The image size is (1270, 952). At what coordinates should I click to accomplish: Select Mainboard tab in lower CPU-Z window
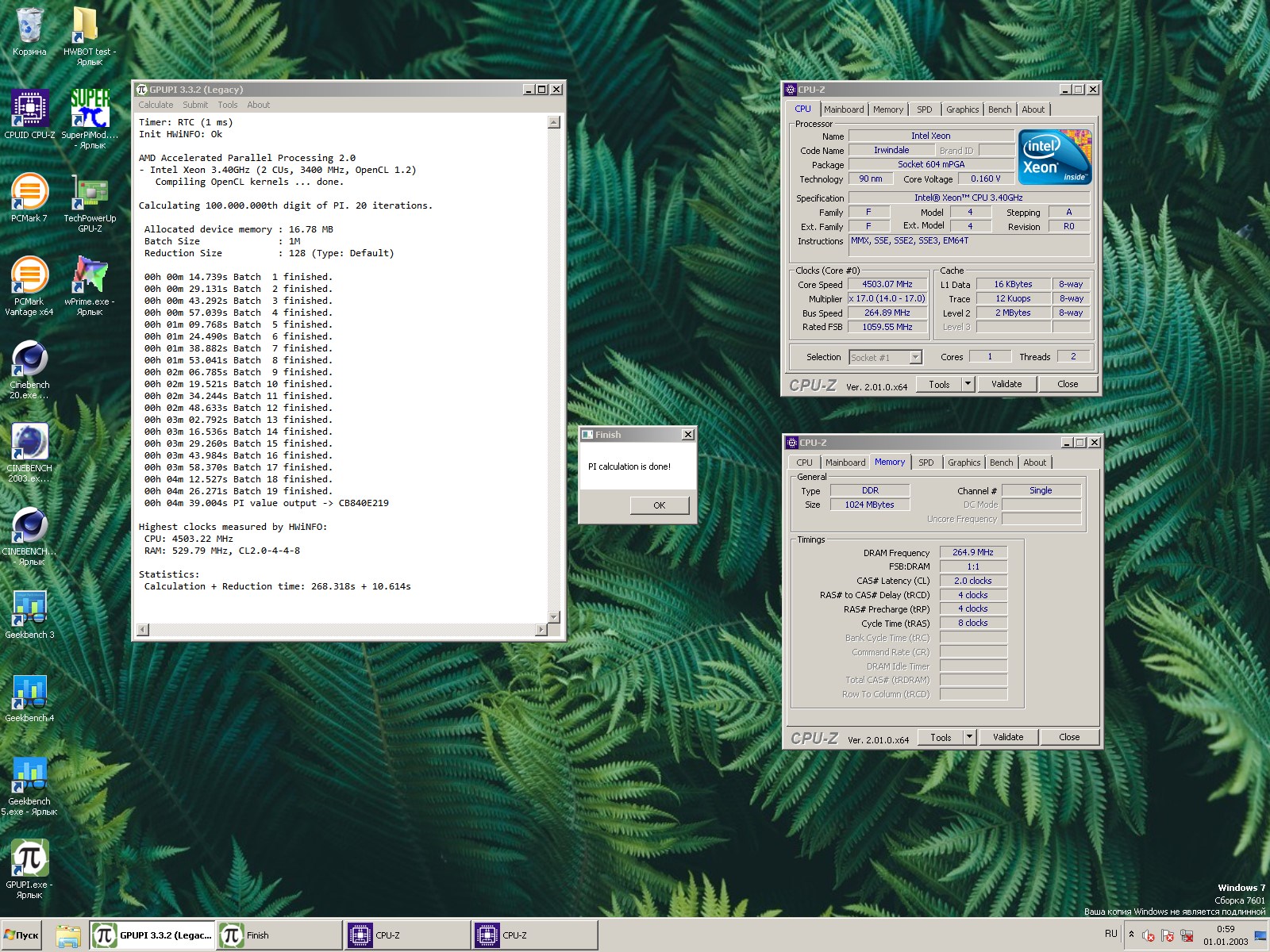pyautogui.click(x=845, y=463)
